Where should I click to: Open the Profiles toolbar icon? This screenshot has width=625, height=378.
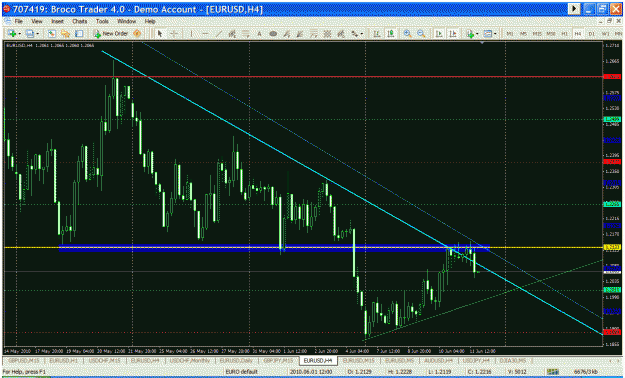[29, 34]
